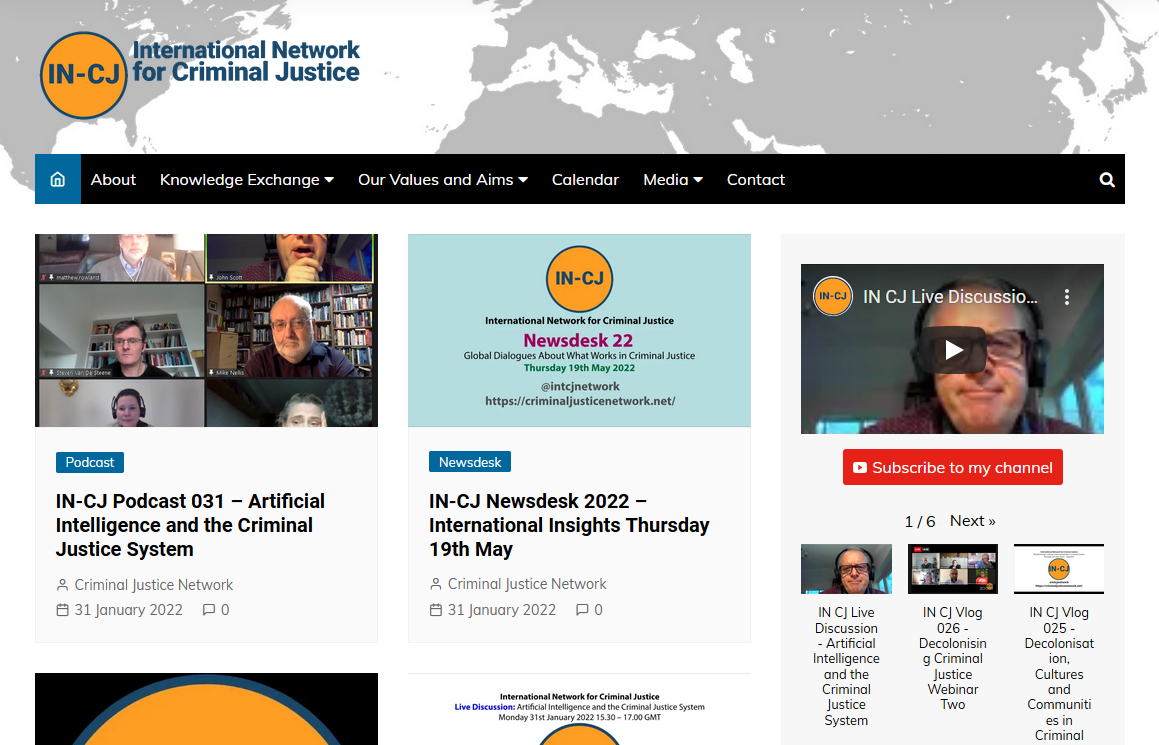Open the Calendar menu item
Viewport: 1159px width, 745px height.
[585, 180]
